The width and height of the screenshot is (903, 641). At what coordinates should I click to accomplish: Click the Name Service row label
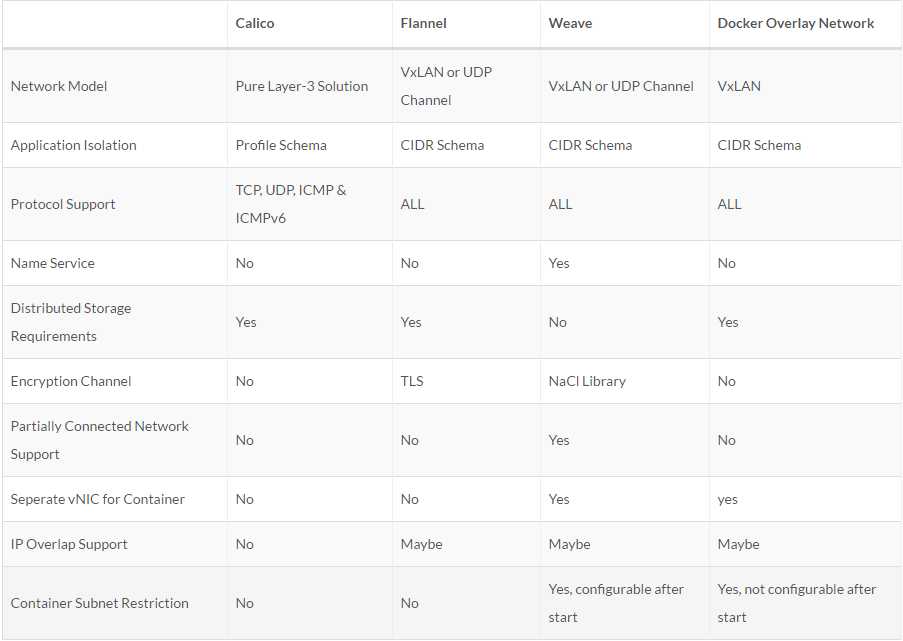point(52,263)
